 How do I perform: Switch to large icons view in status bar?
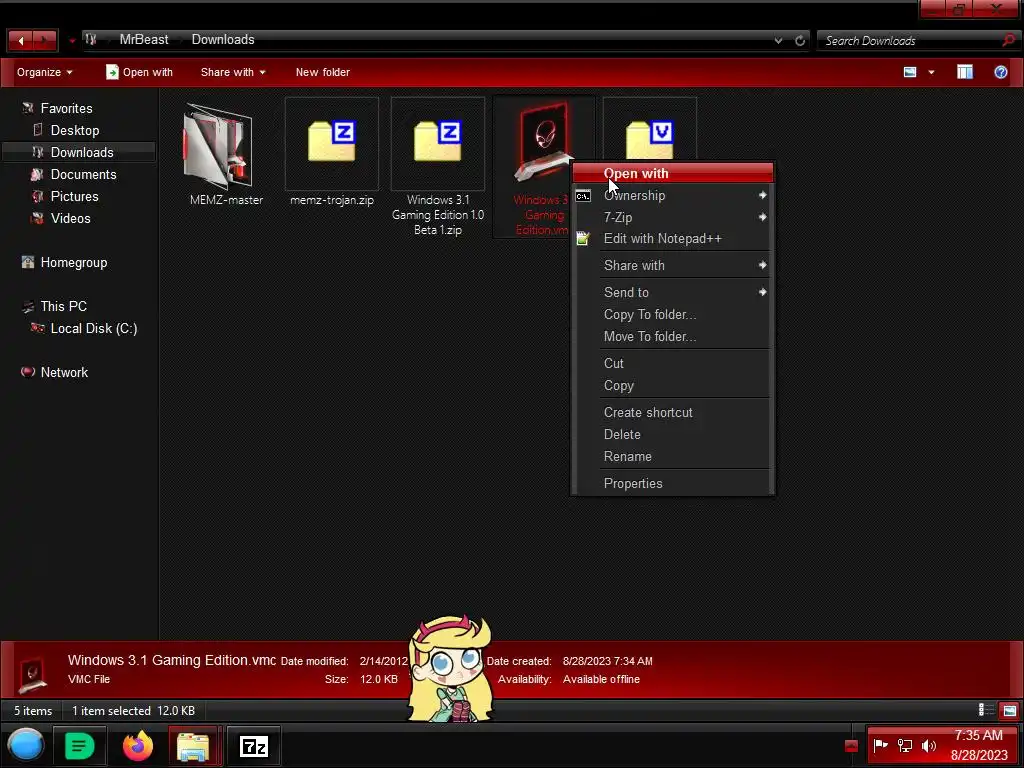point(1009,710)
